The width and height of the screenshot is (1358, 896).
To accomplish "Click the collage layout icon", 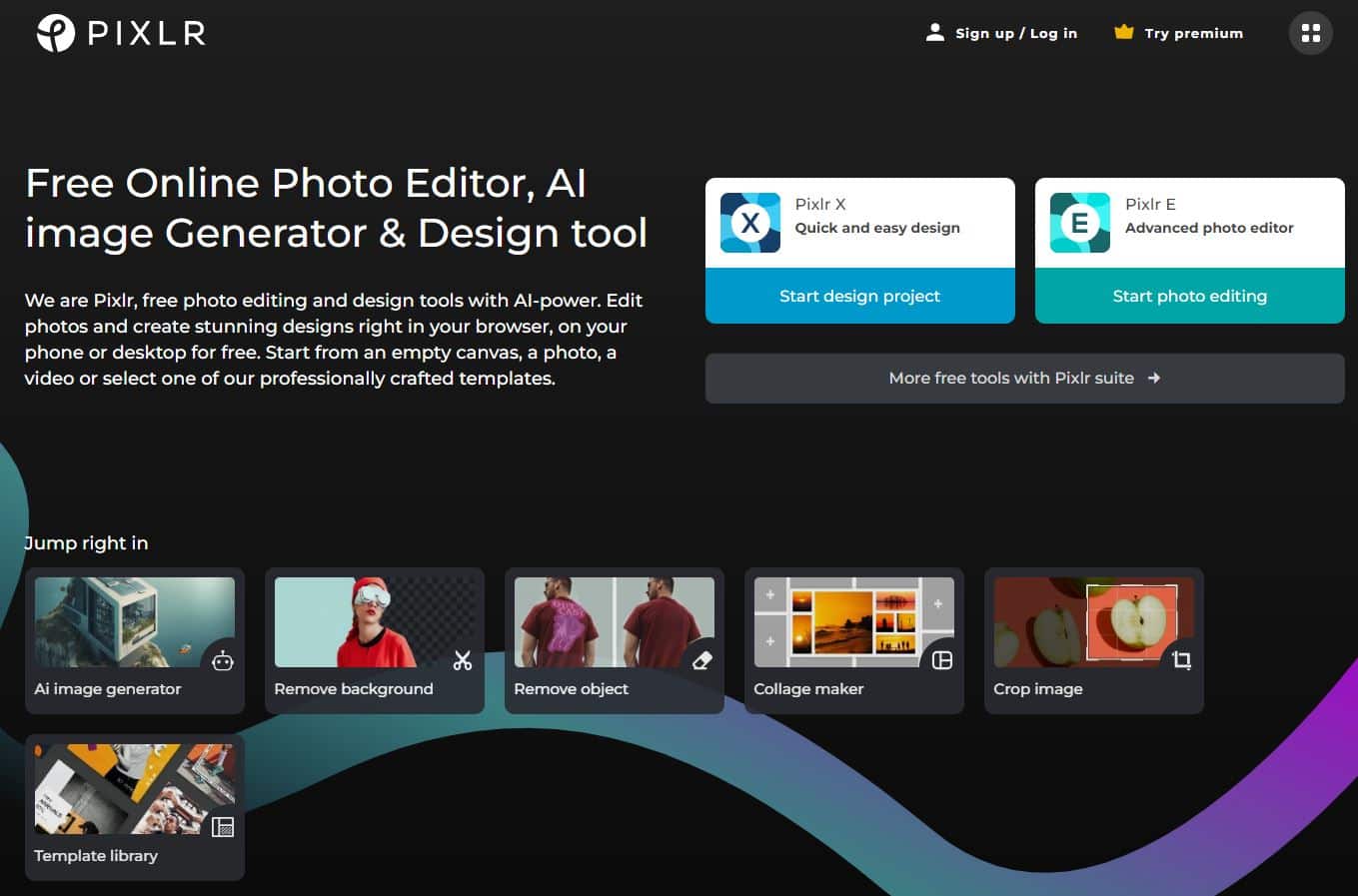I will (x=942, y=660).
